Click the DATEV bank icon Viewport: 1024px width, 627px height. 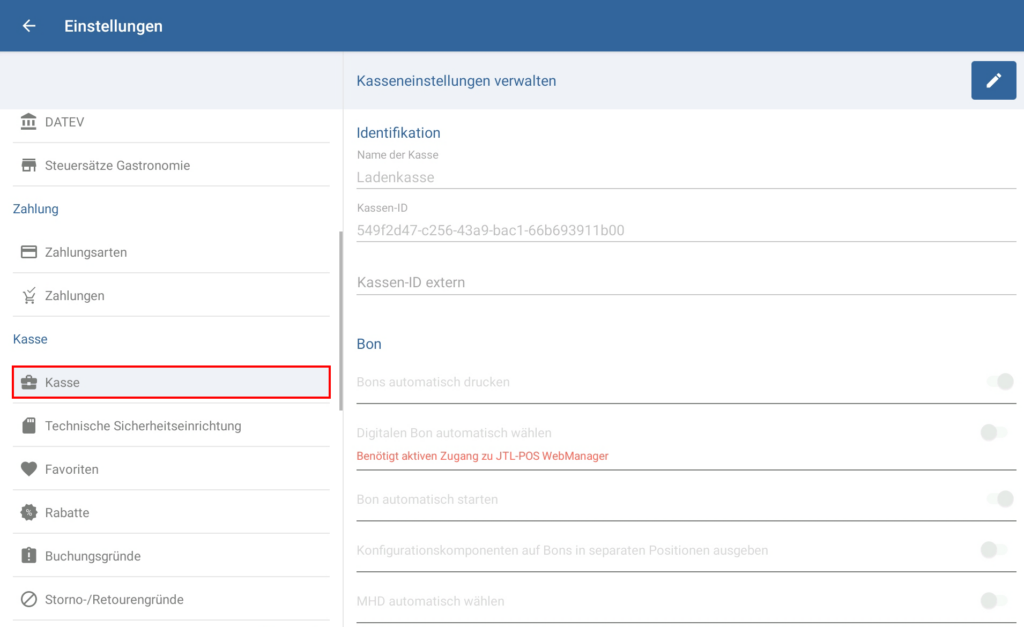(29, 122)
